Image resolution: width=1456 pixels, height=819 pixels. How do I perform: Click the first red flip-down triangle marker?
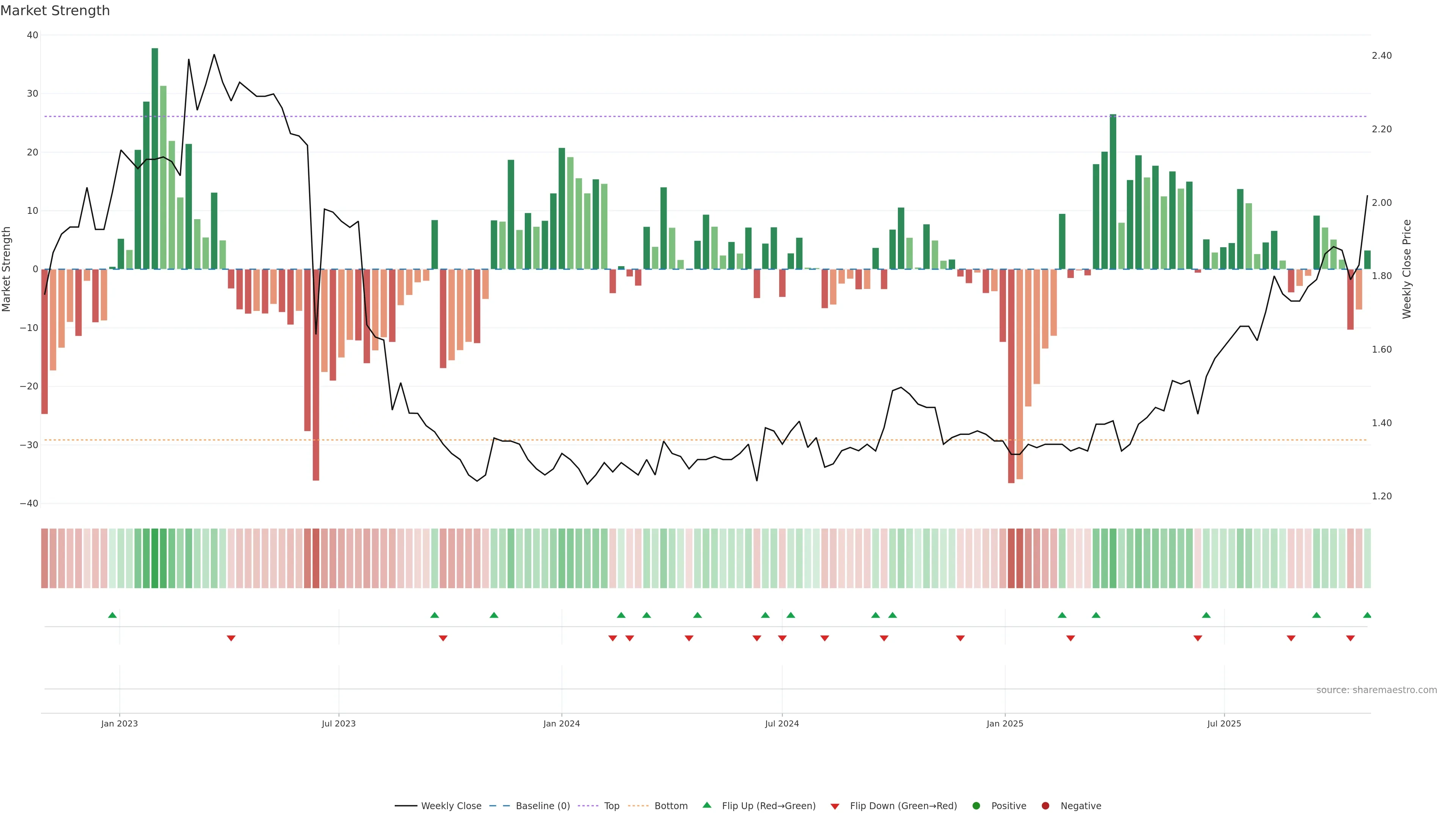click(231, 638)
